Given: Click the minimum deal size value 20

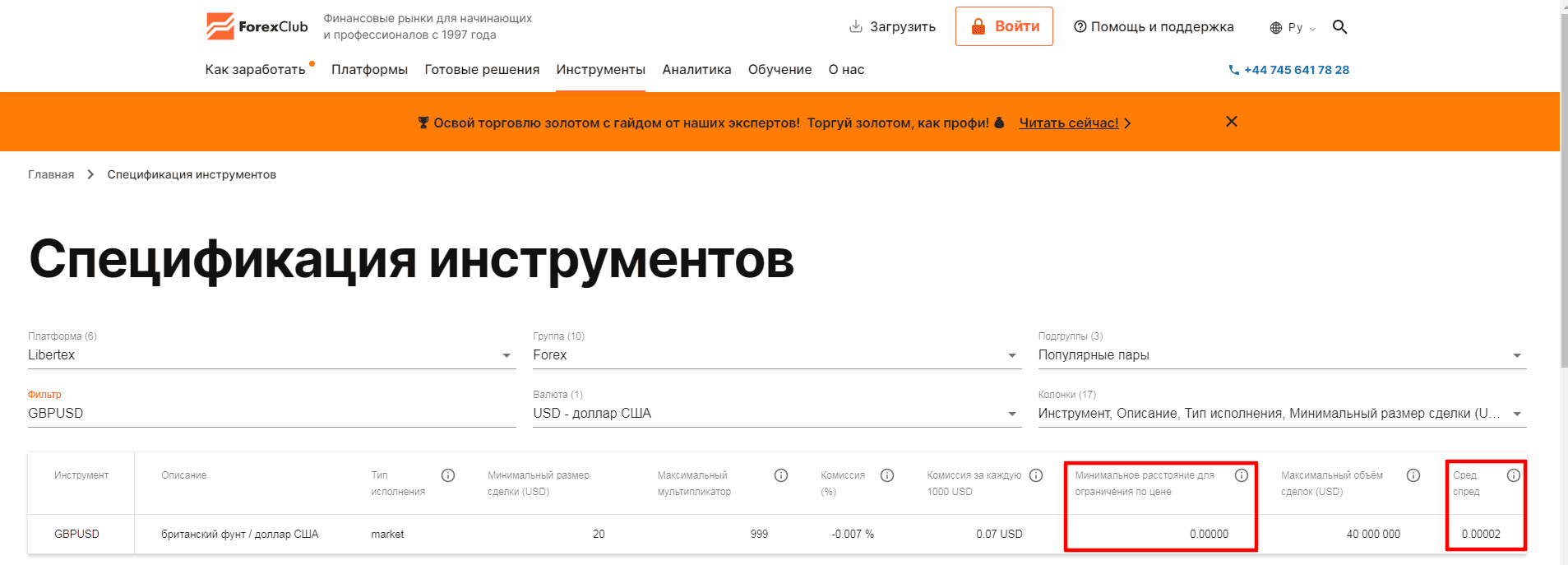Looking at the screenshot, I should click(599, 534).
